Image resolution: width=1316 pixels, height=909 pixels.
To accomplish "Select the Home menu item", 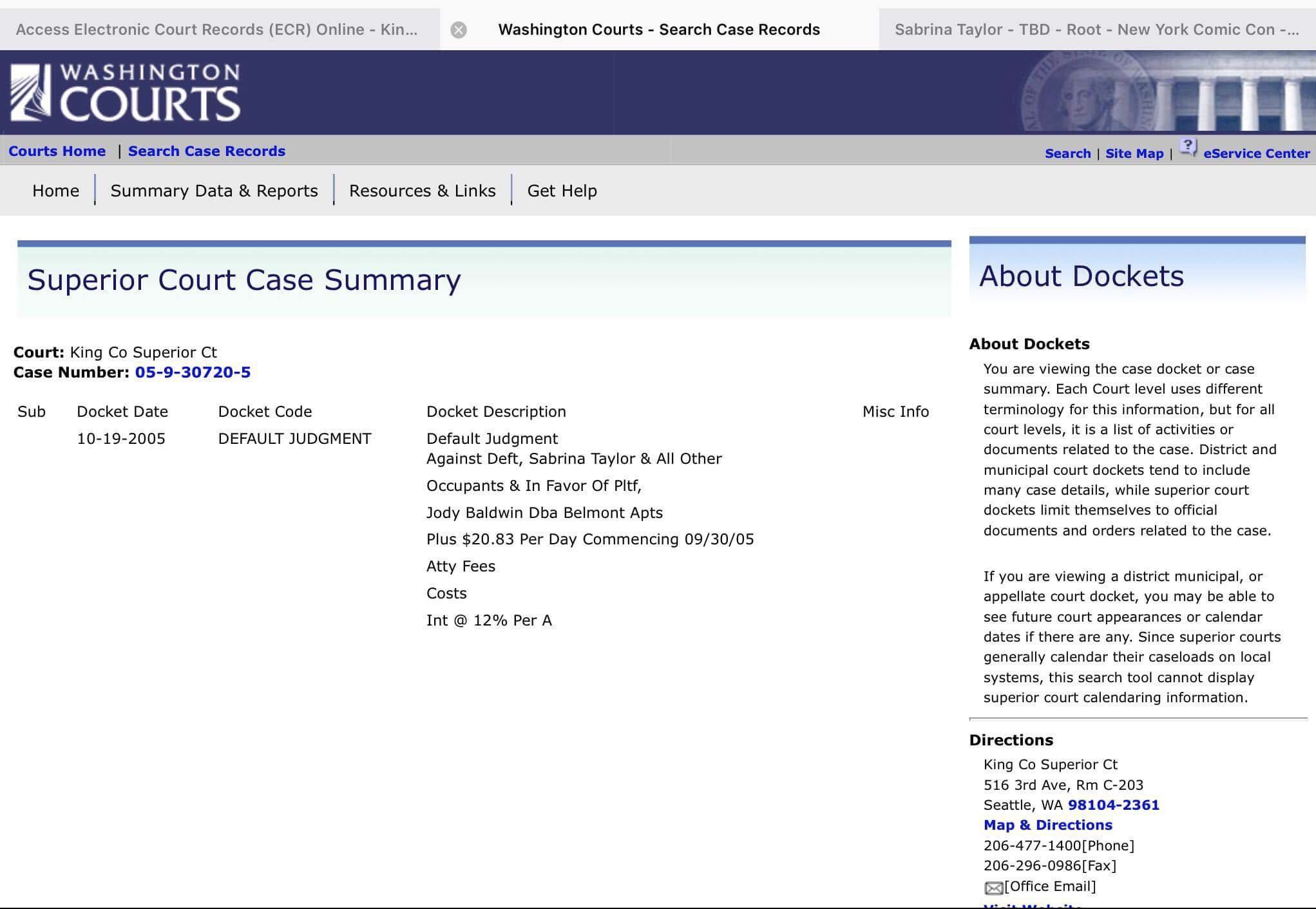I will pos(55,191).
